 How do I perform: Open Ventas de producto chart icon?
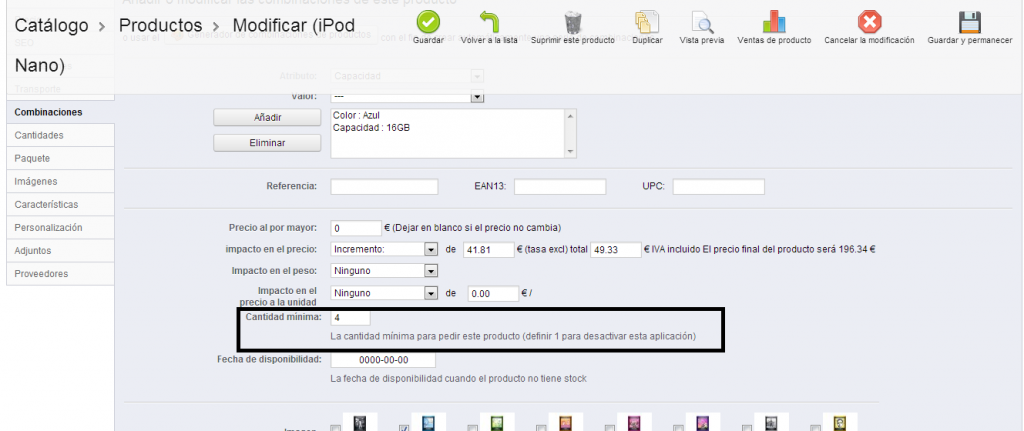773,22
